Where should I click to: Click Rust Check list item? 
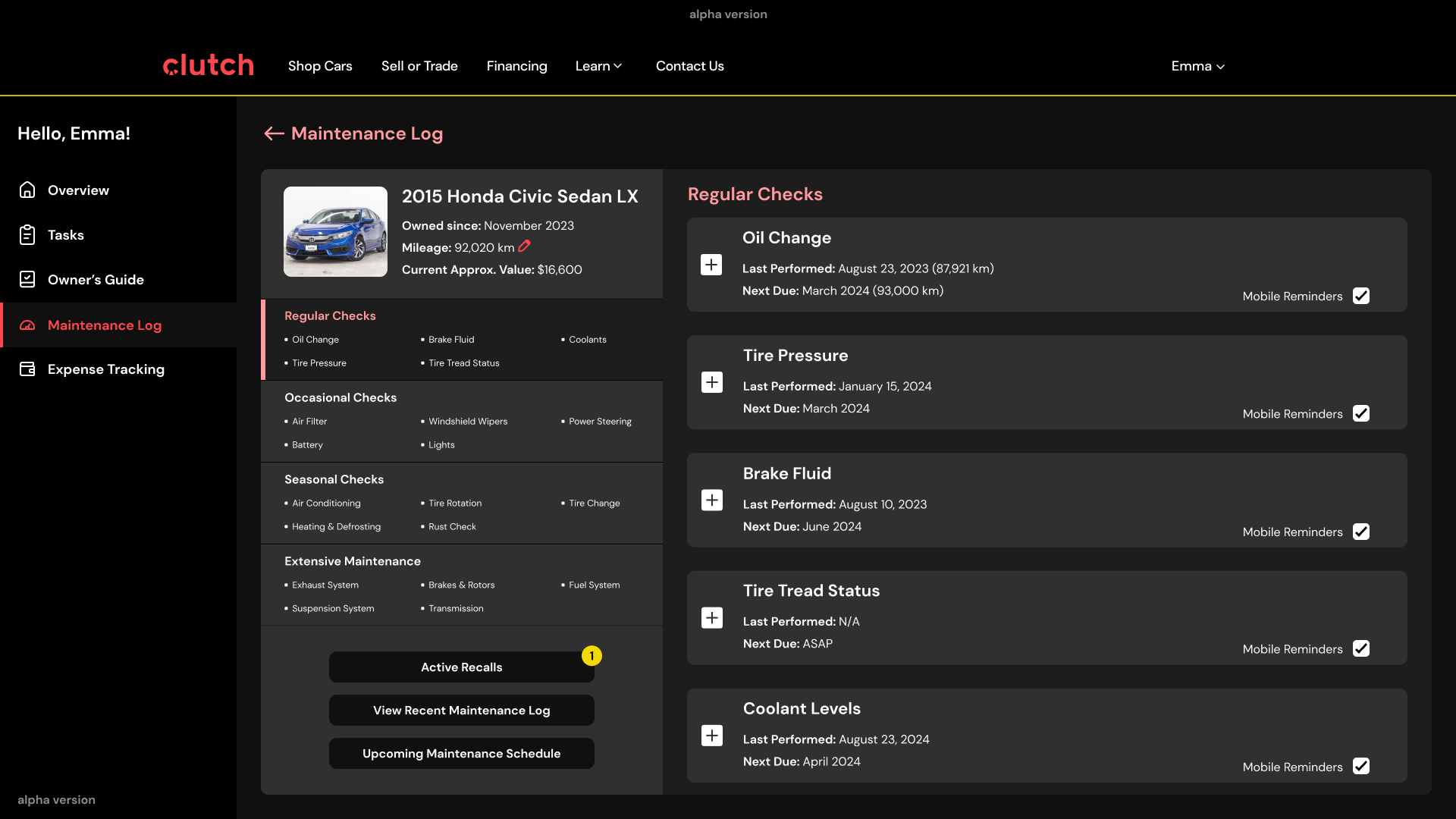452,527
